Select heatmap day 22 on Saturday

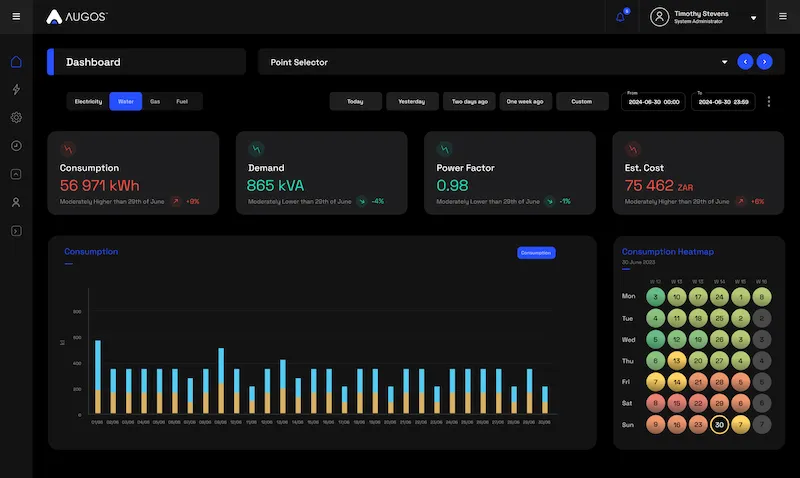tap(698, 403)
